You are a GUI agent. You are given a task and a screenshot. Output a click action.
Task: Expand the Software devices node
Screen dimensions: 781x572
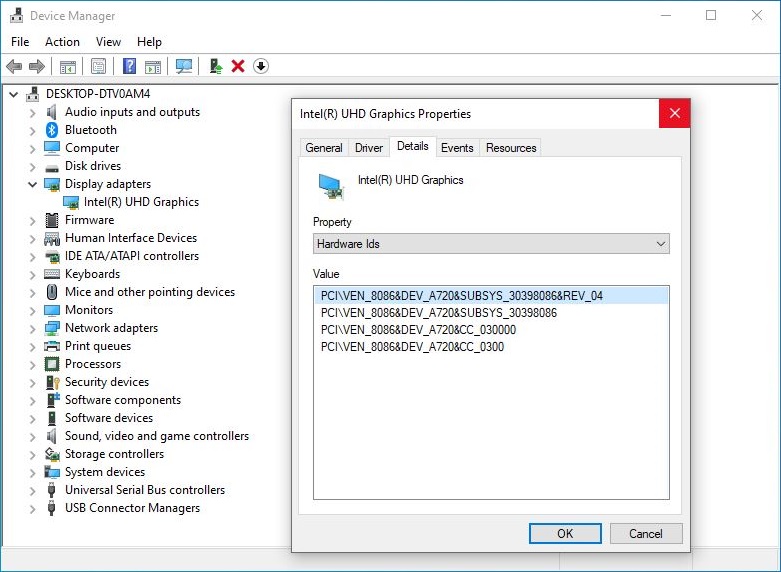(x=33, y=419)
